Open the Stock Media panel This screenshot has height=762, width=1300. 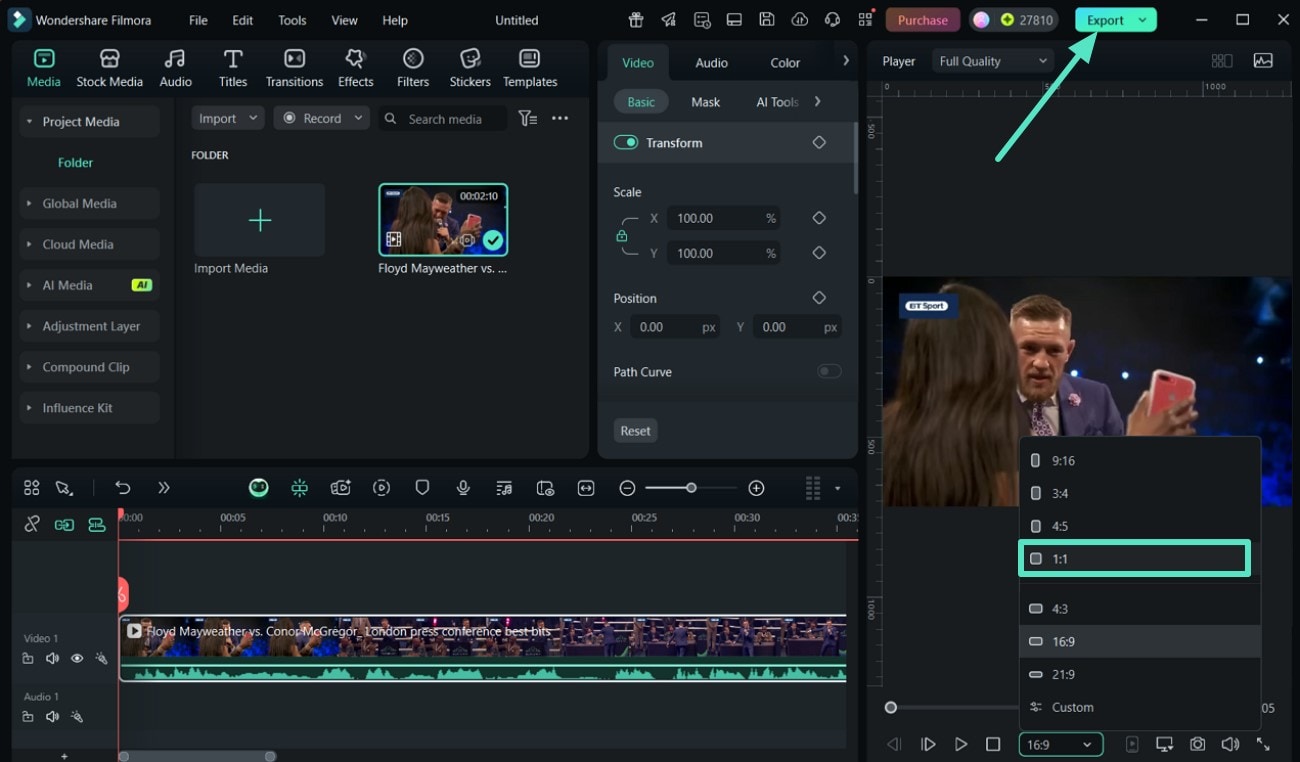click(x=109, y=69)
